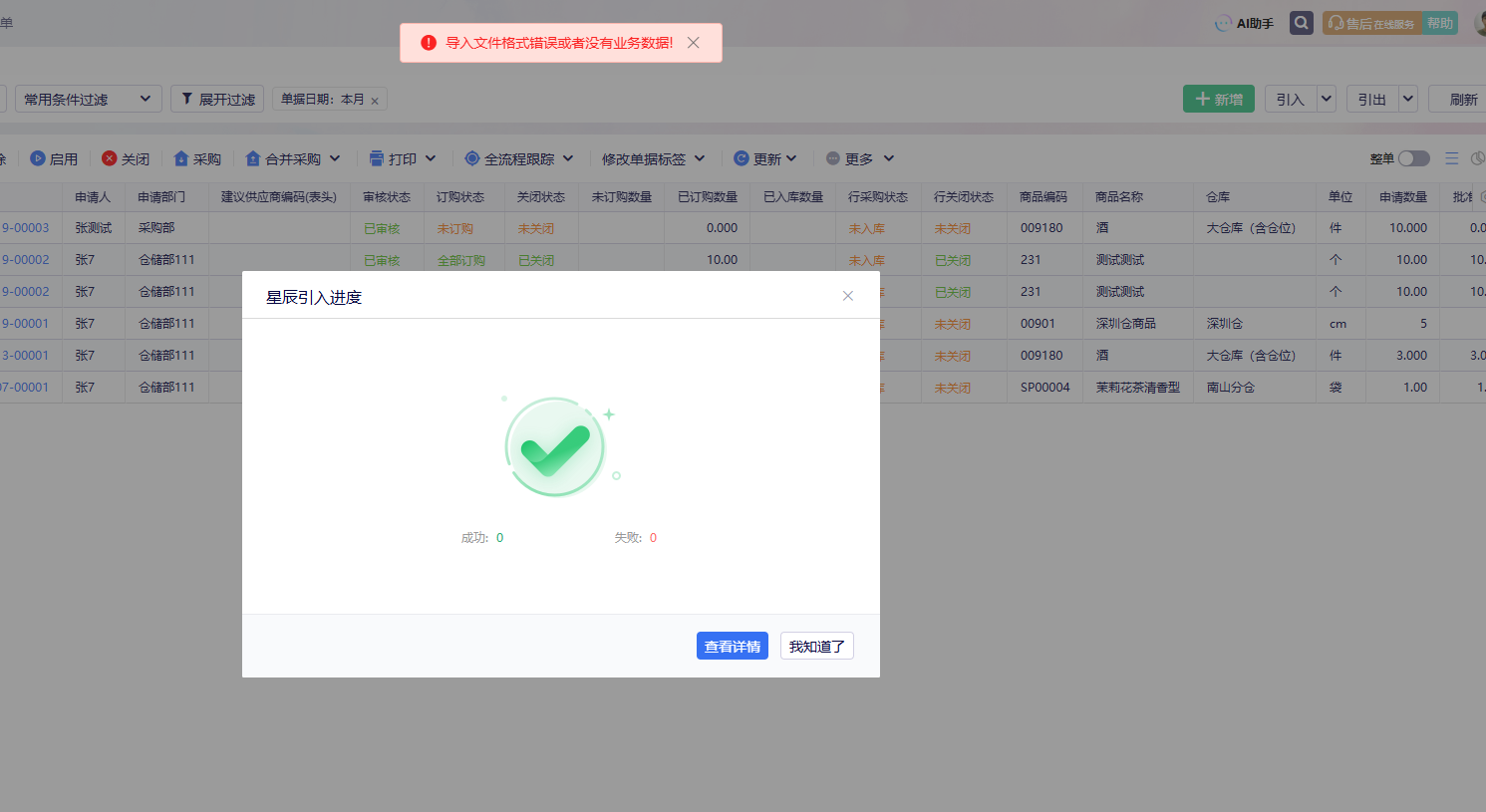Click the magnifier search icon in the header
This screenshot has width=1486, height=812.
(1301, 23)
